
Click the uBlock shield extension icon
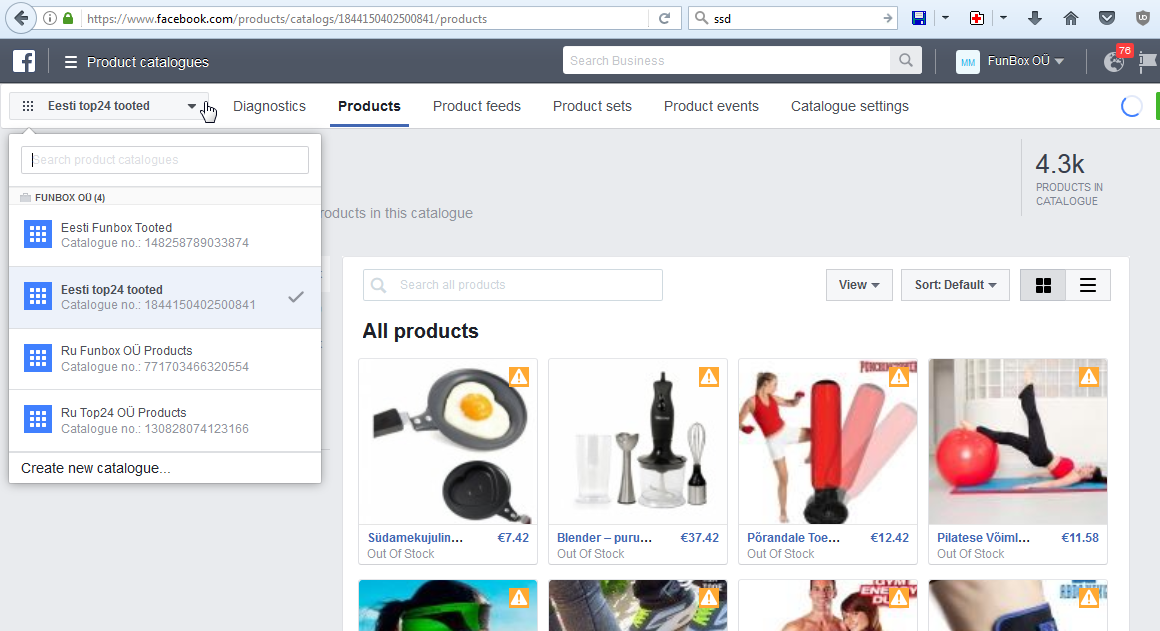(1143, 18)
